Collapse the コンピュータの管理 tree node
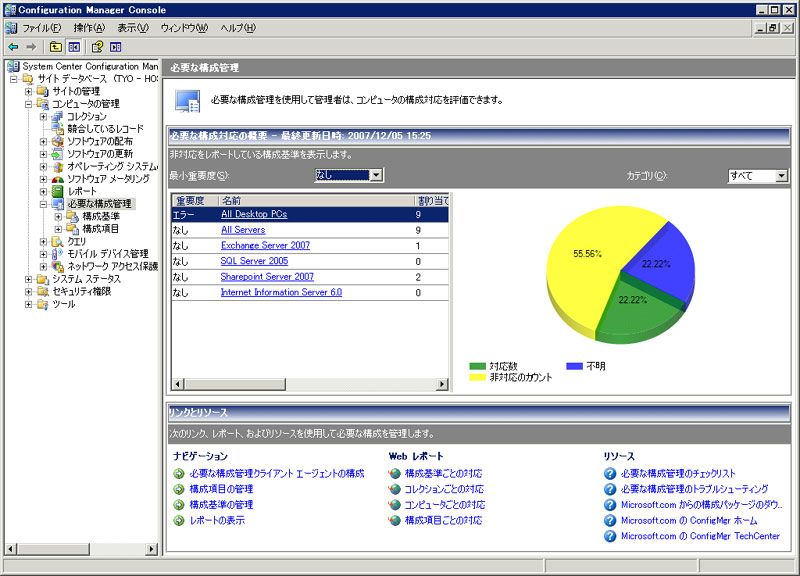The height and width of the screenshot is (576, 800). (29, 104)
